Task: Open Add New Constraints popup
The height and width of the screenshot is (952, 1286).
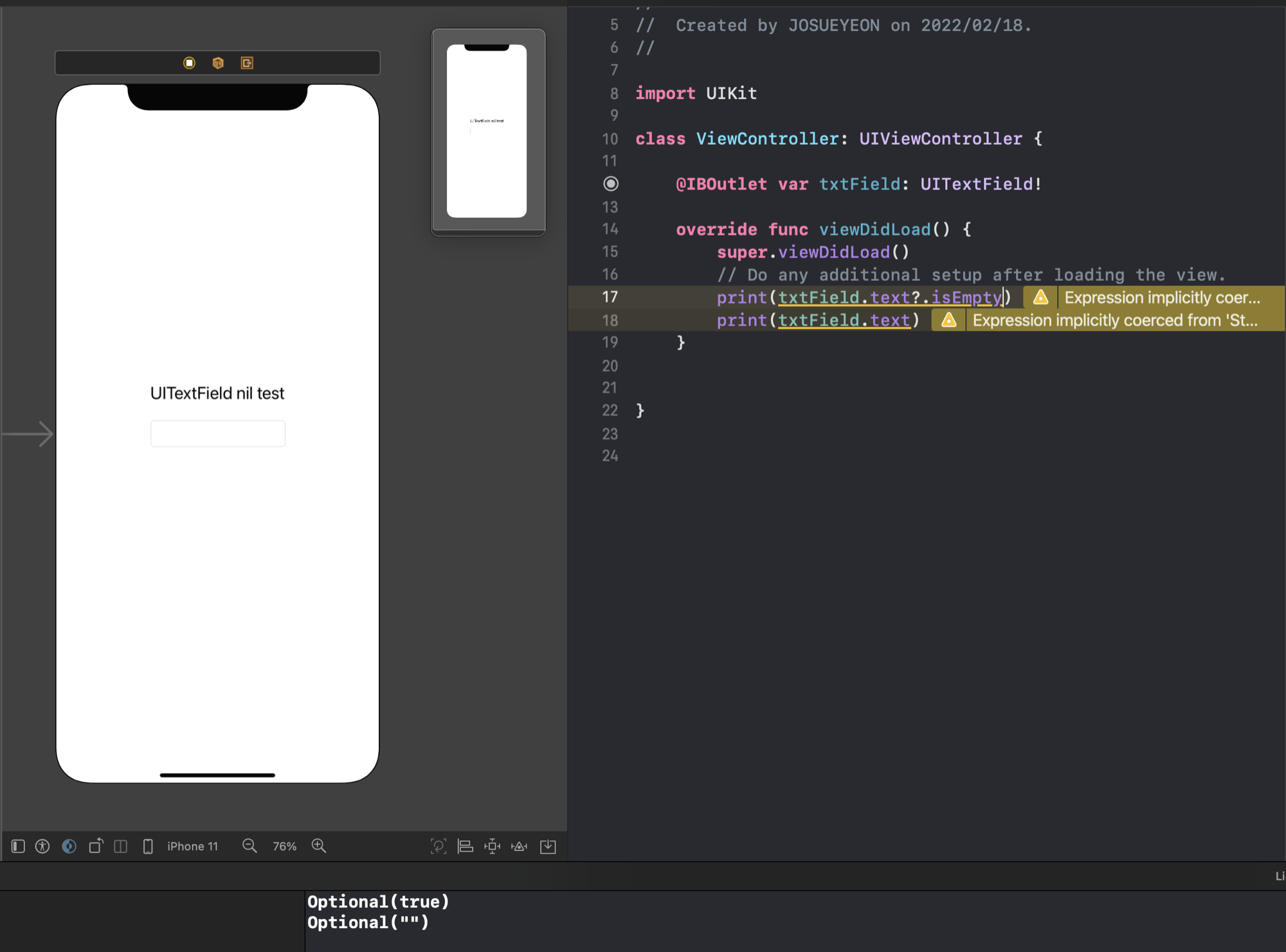Action: coord(493,846)
